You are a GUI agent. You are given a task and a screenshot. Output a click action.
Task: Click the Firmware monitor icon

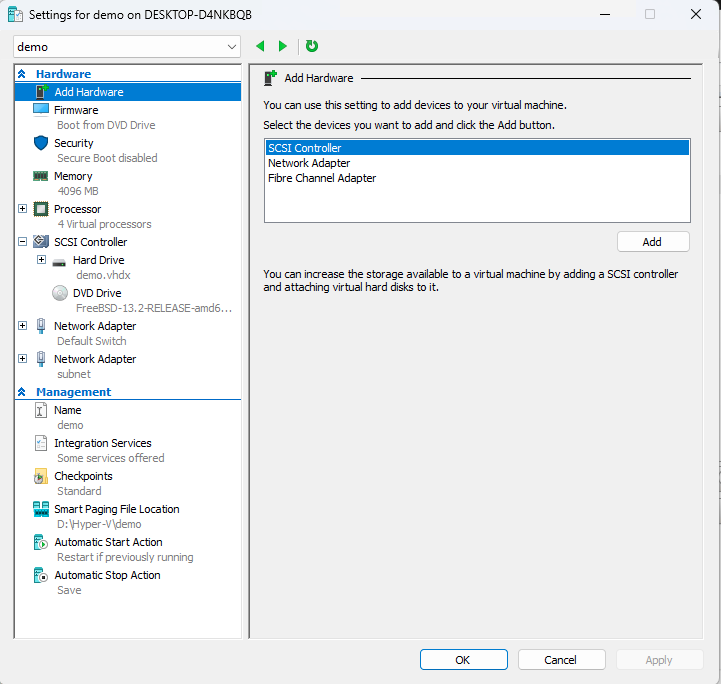pyautogui.click(x=41, y=109)
